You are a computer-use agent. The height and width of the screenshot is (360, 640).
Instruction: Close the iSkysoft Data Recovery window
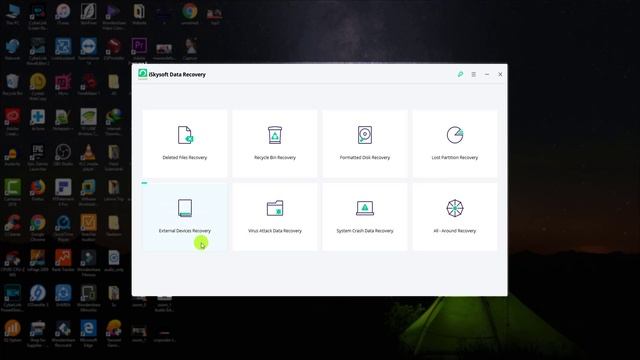(x=500, y=74)
